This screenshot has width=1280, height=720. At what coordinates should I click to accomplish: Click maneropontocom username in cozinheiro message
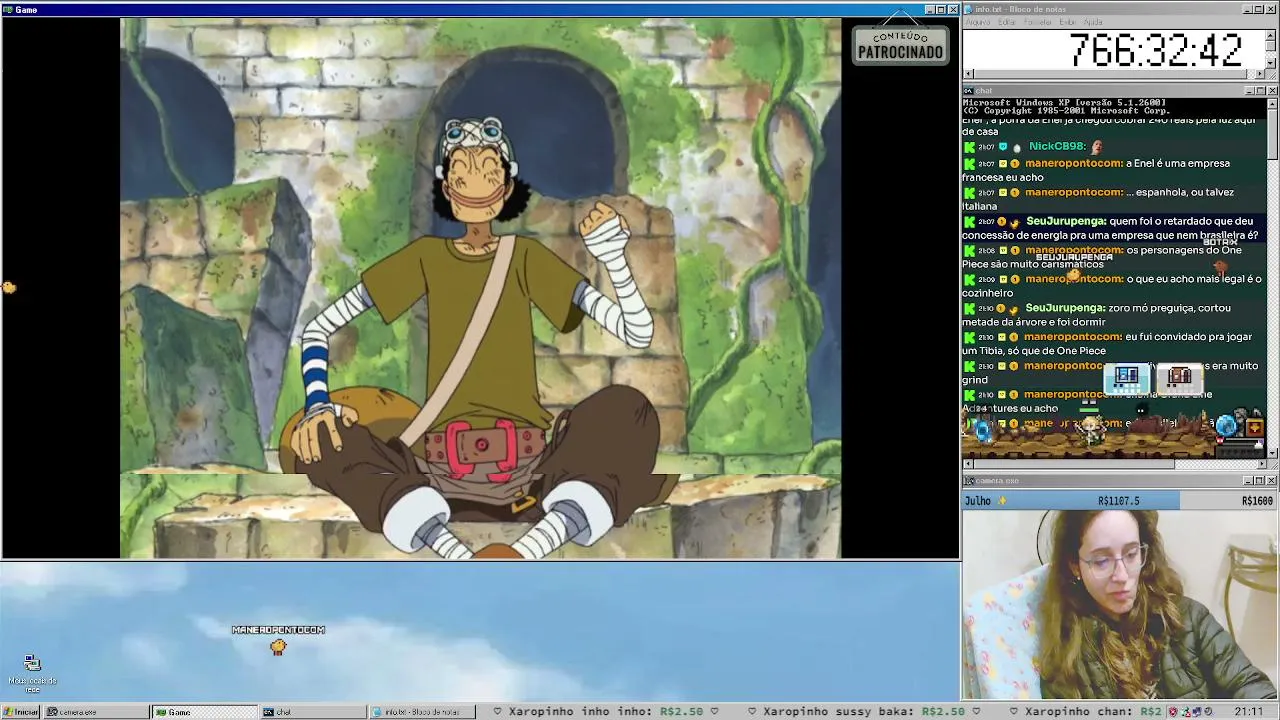point(1074,279)
